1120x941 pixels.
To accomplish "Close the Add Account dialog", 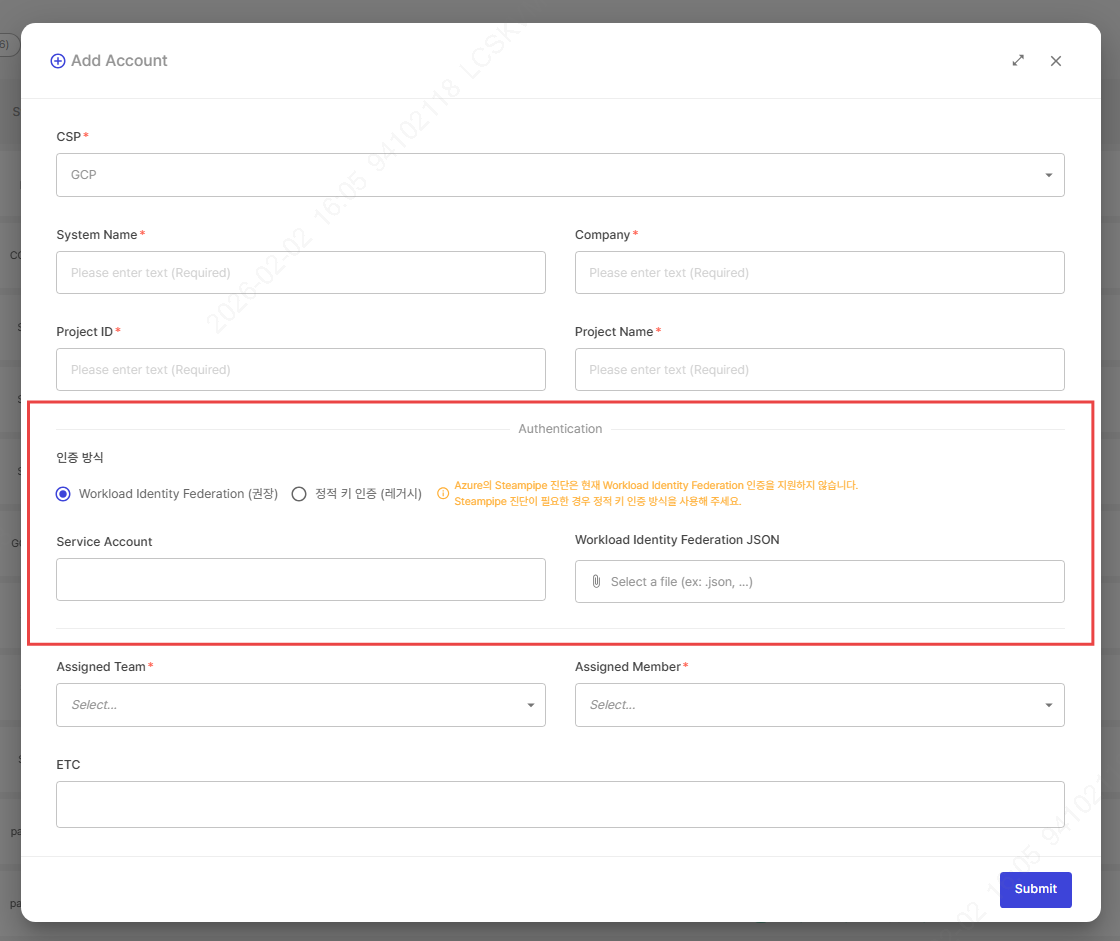I will coord(1056,61).
